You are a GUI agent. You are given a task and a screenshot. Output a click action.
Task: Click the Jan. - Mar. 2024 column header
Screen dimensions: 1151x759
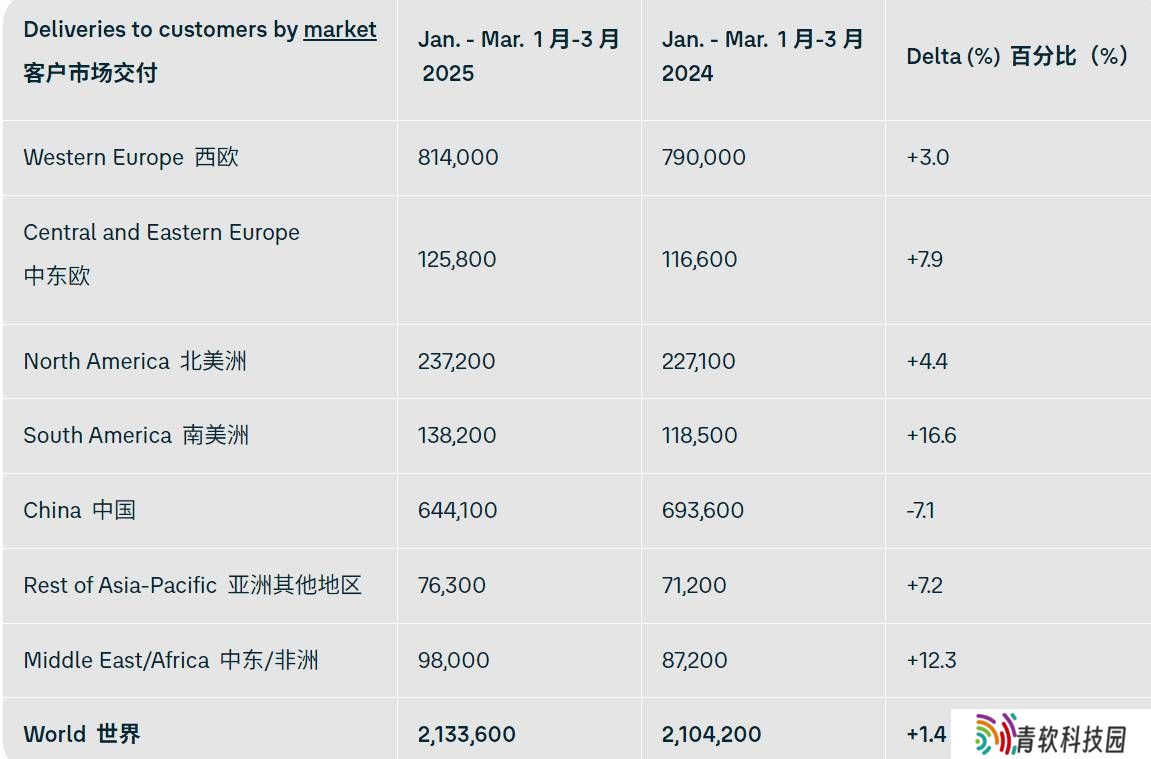pyautogui.click(x=763, y=56)
